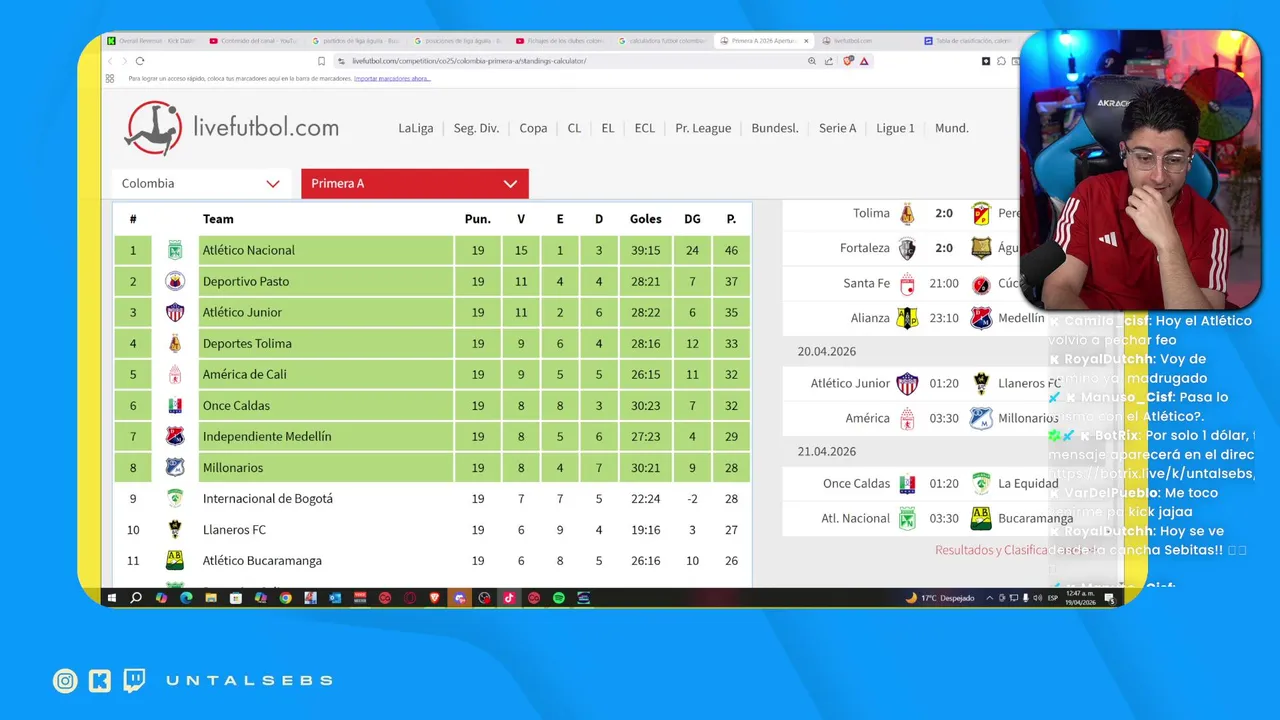Screen dimensions: 1280x720
Task: Open the Windows Start menu
Action: (x=111, y=598)
